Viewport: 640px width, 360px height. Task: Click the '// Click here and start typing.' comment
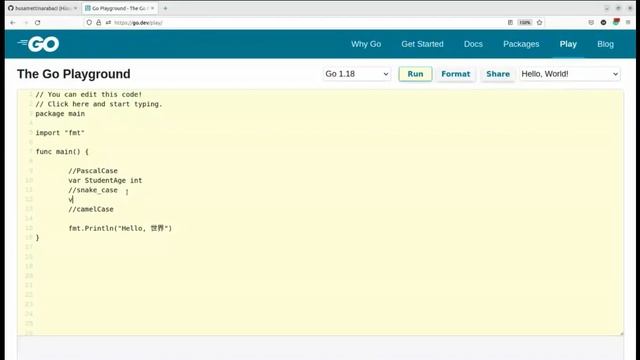[x=99, y=104]
